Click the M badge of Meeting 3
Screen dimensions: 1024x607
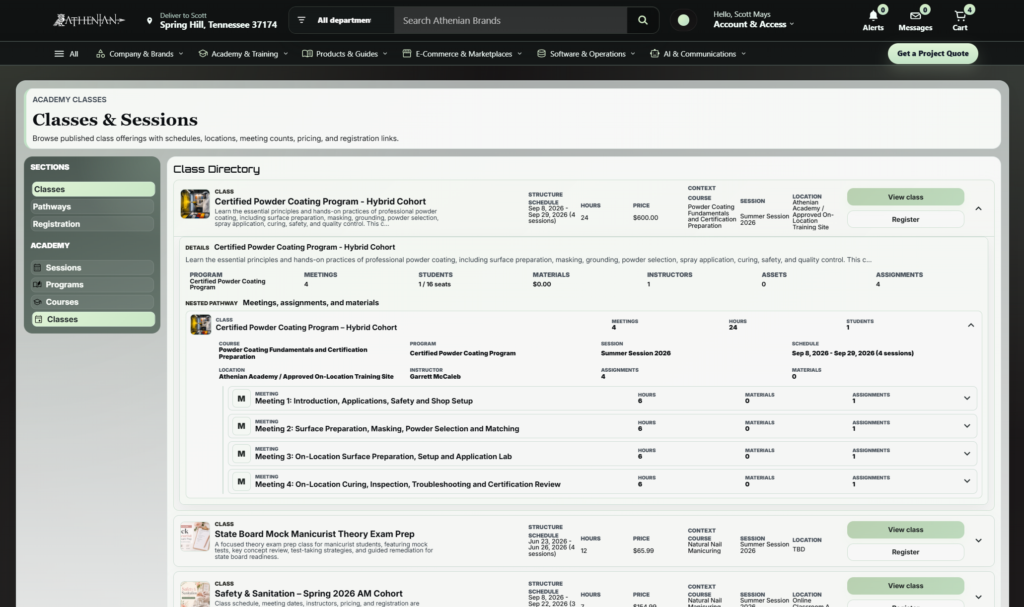point(241,453)
